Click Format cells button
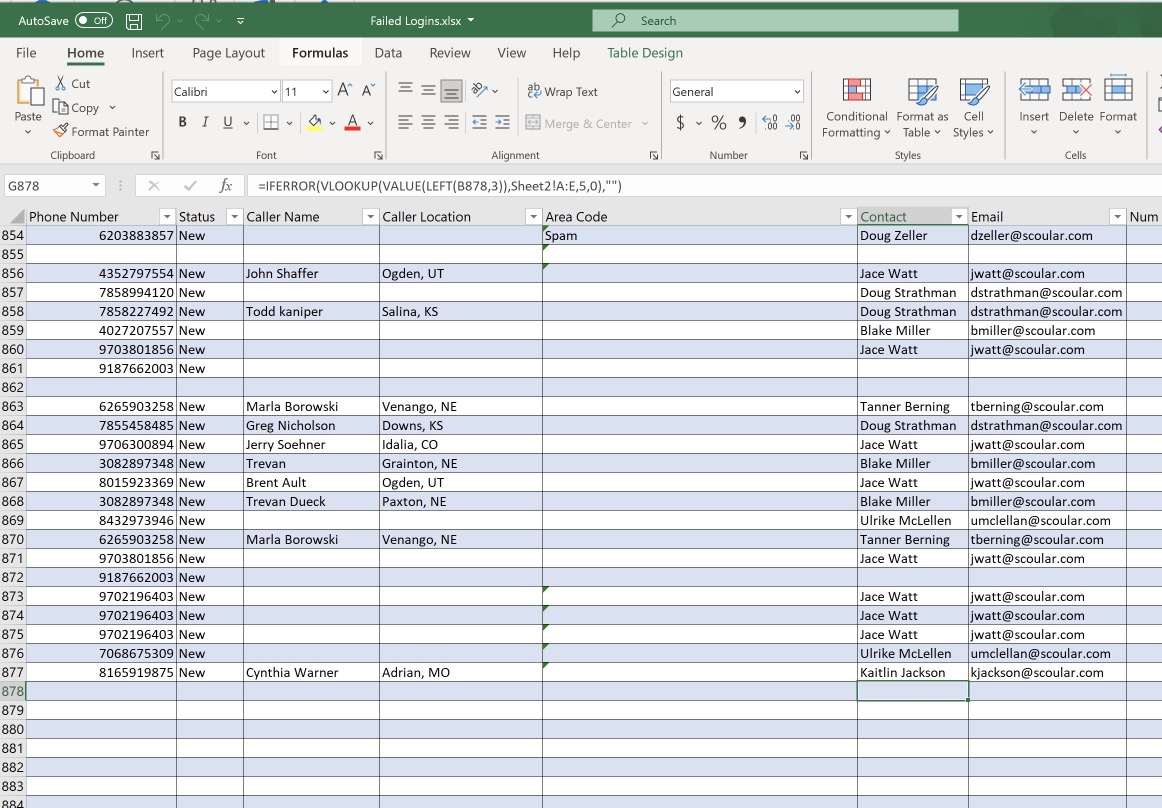 [x=1118, y=107]
